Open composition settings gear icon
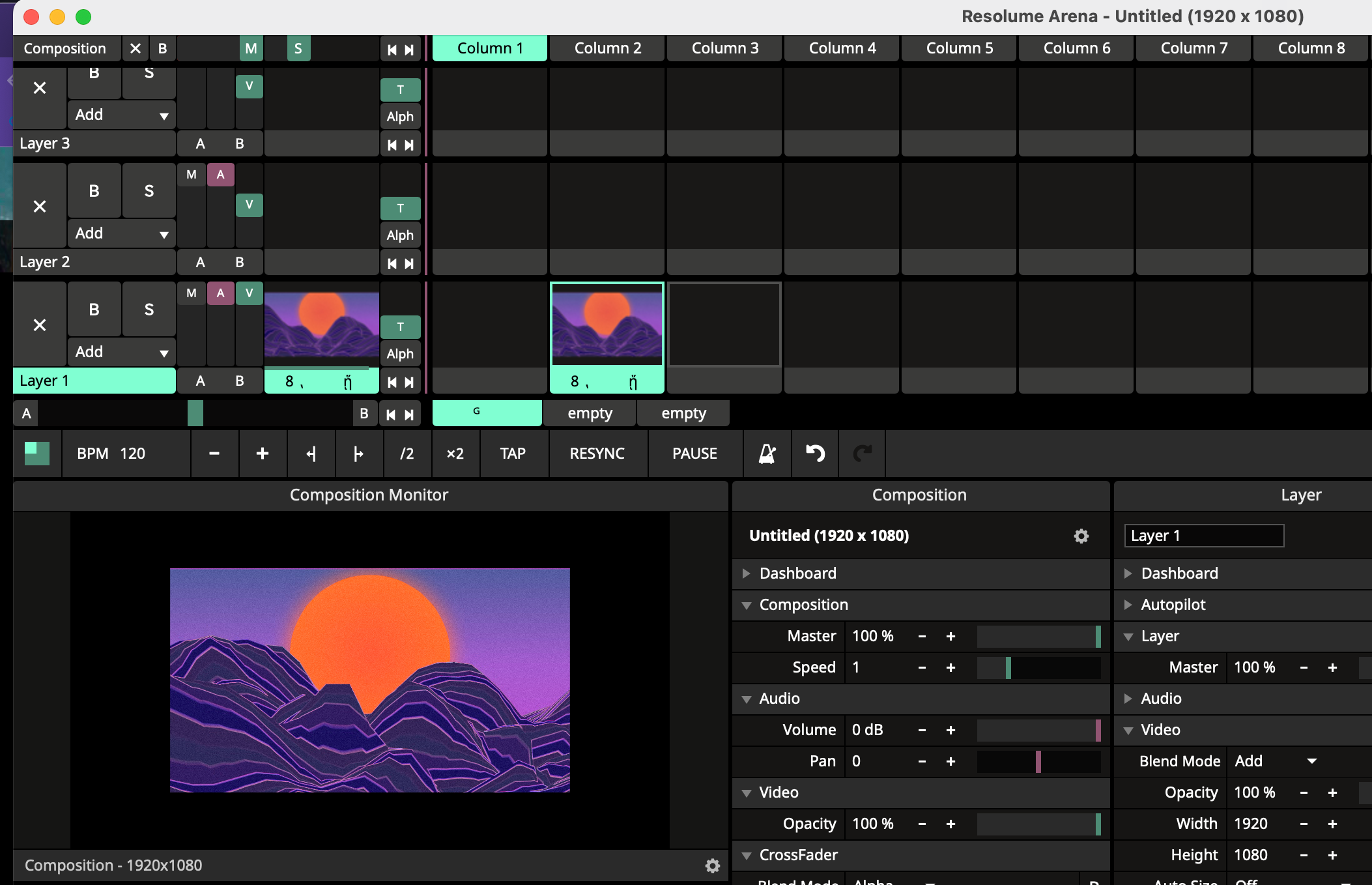The image size is (1372, 885). pos(1081,536)
